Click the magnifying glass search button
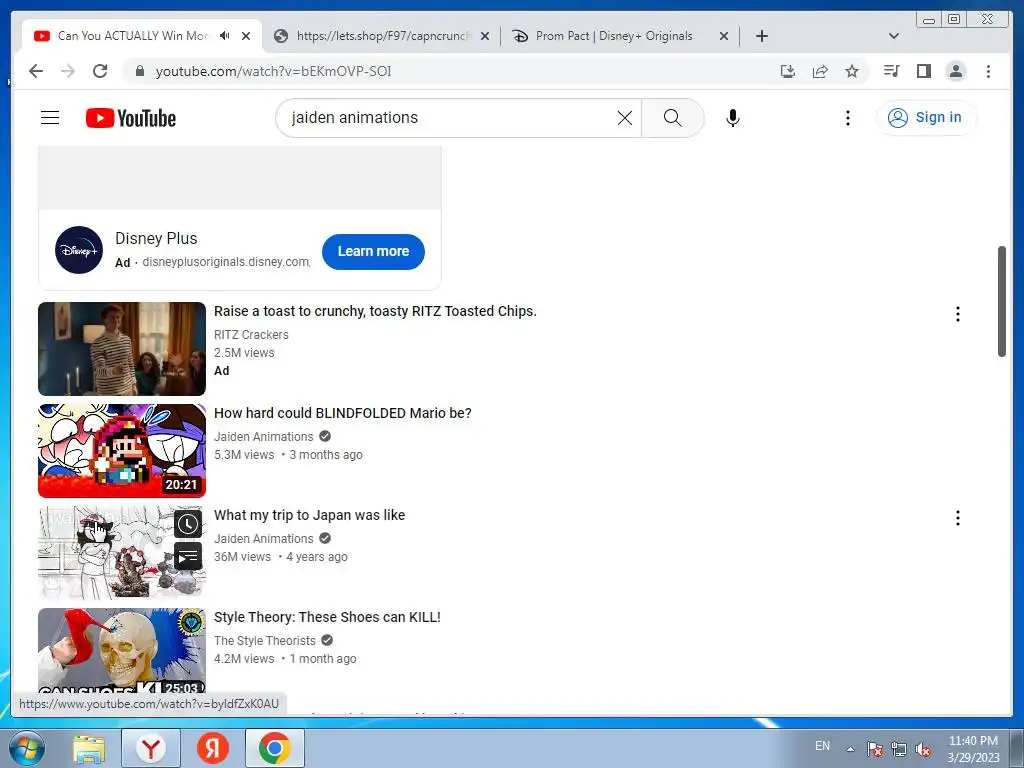This screenshot has height=768, width=1024. point(673,118)
